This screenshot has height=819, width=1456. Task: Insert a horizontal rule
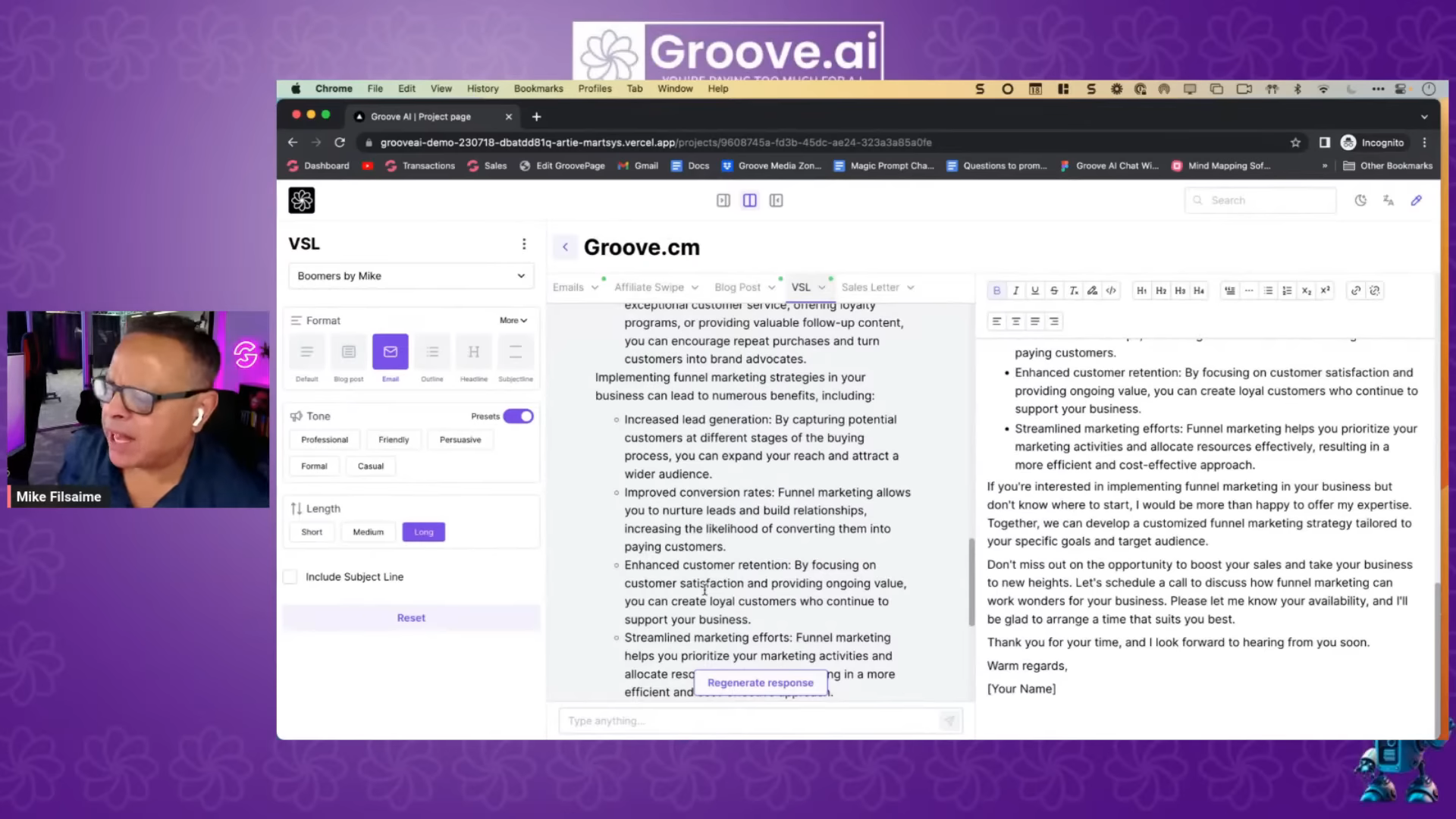pos(1249,290)
